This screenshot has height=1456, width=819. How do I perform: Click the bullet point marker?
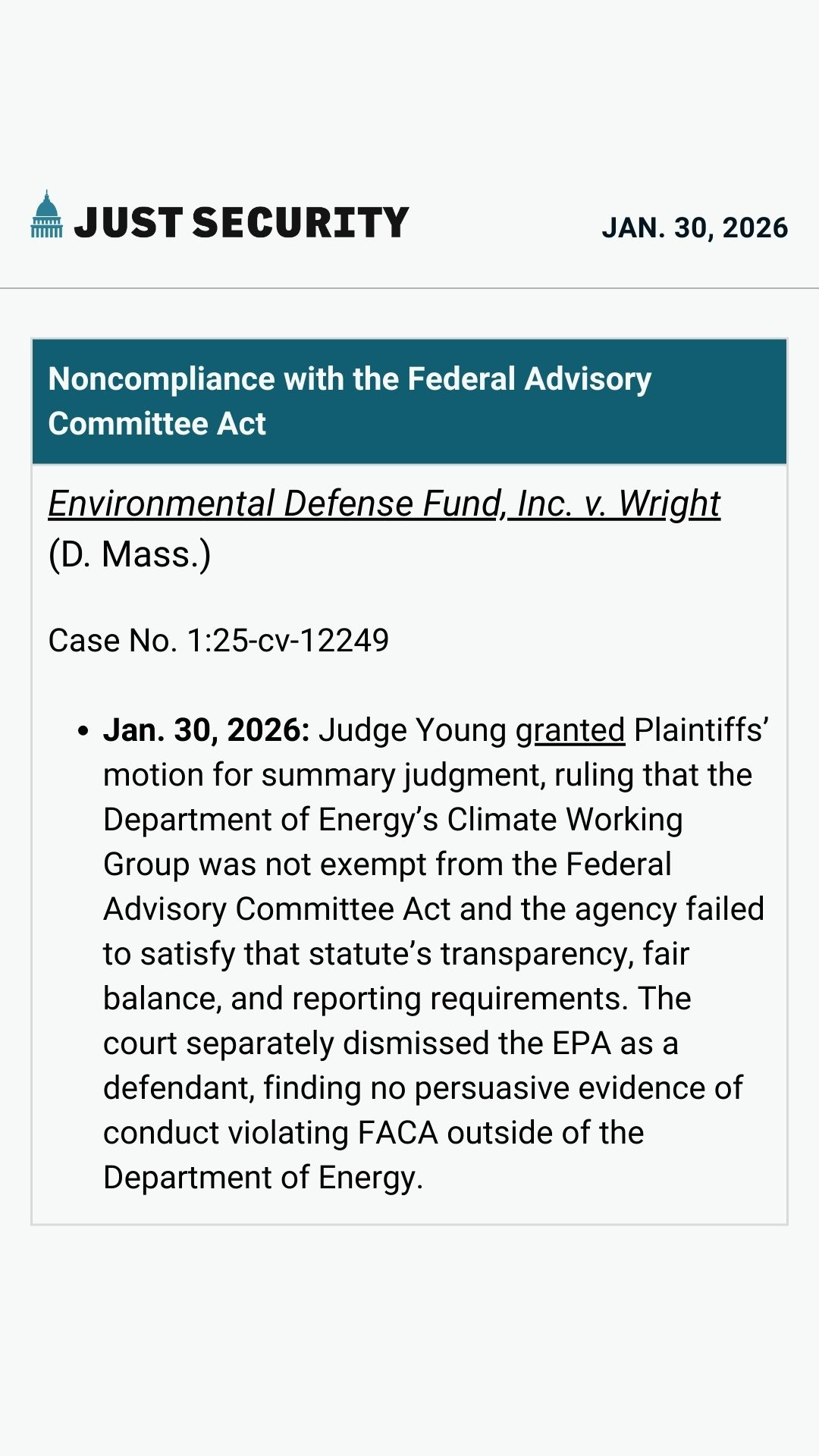83,731
